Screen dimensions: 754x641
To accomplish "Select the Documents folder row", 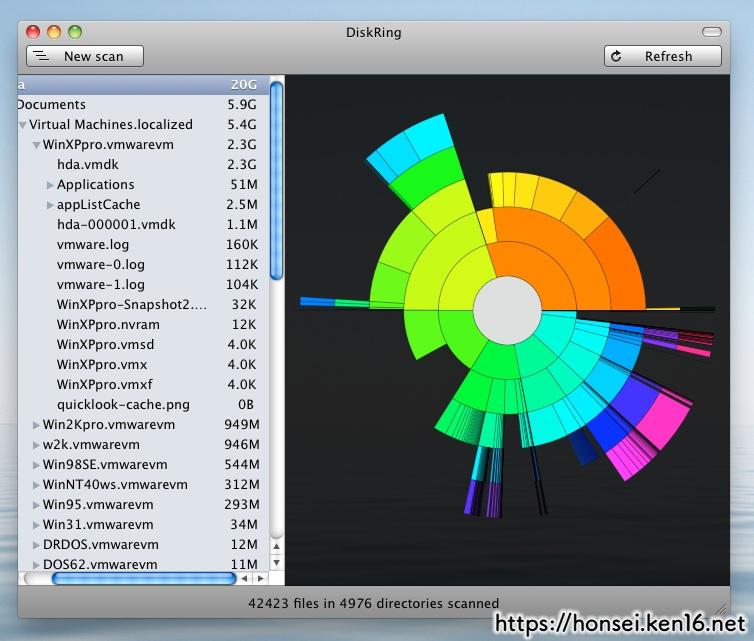I will [x=52, y=105].
